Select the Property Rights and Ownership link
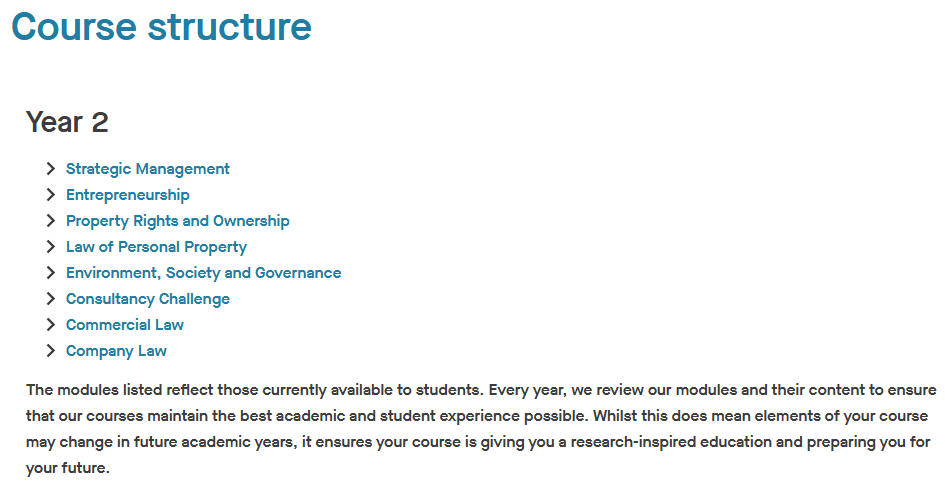 click(x=178, y=221)
